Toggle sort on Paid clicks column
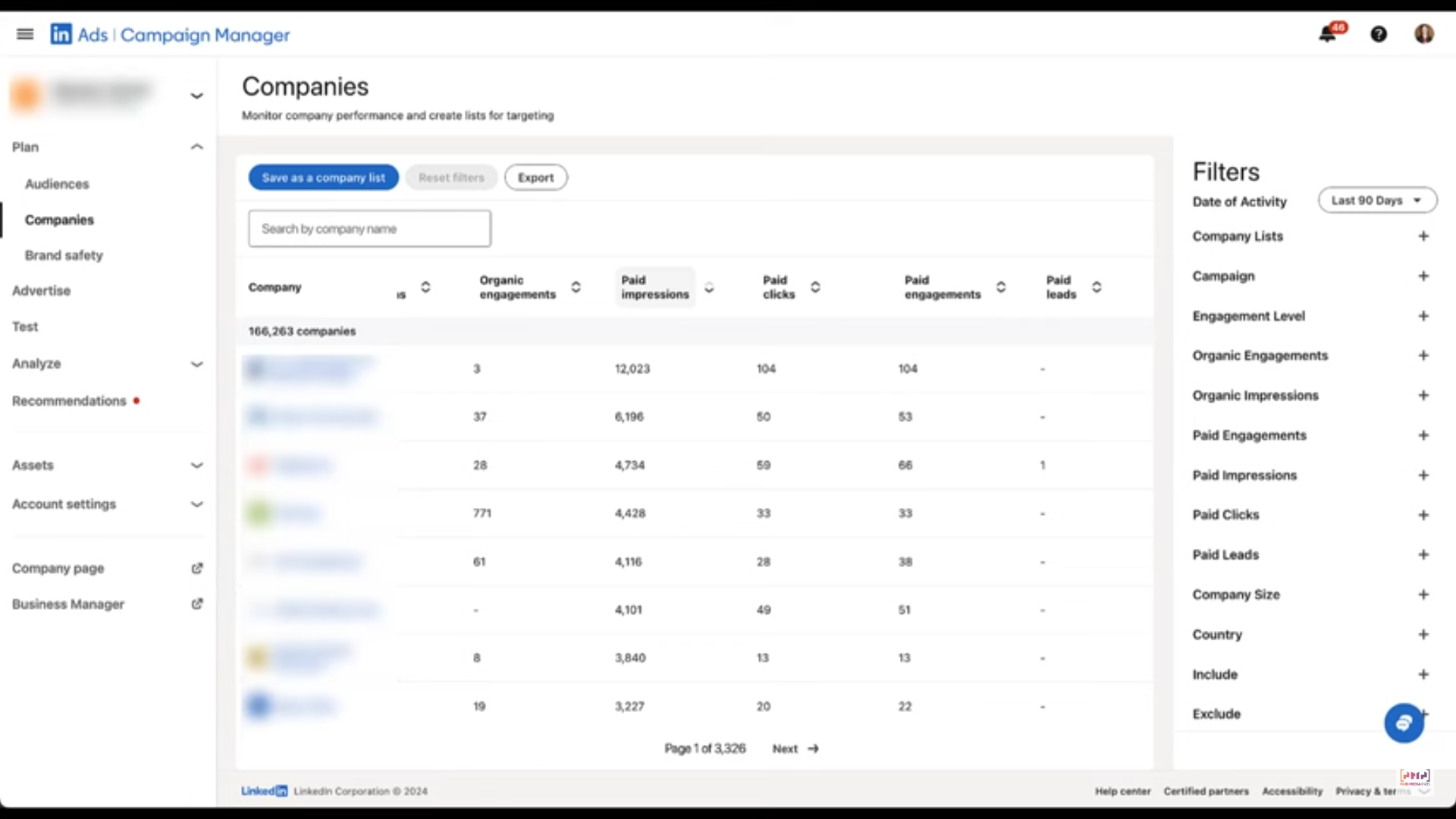The height and width of the screenshot is (819, 1456). pos(816,287)
